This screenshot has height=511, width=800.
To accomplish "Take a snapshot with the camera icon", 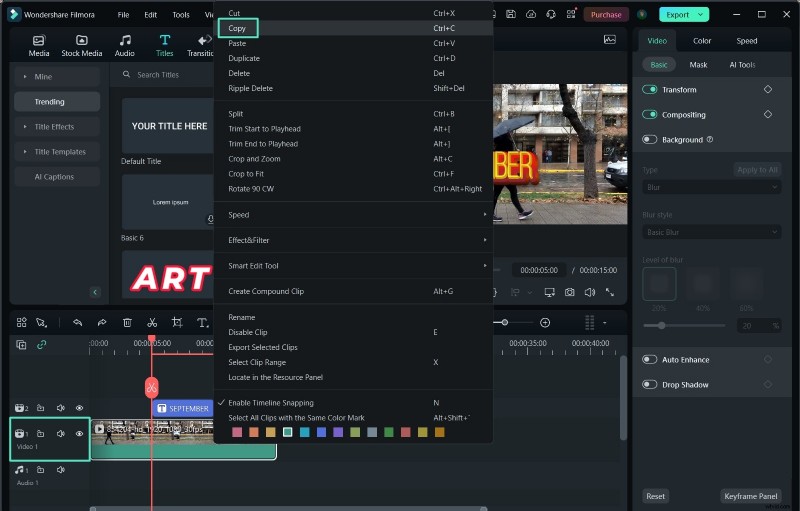I will [x=569, y=292].
